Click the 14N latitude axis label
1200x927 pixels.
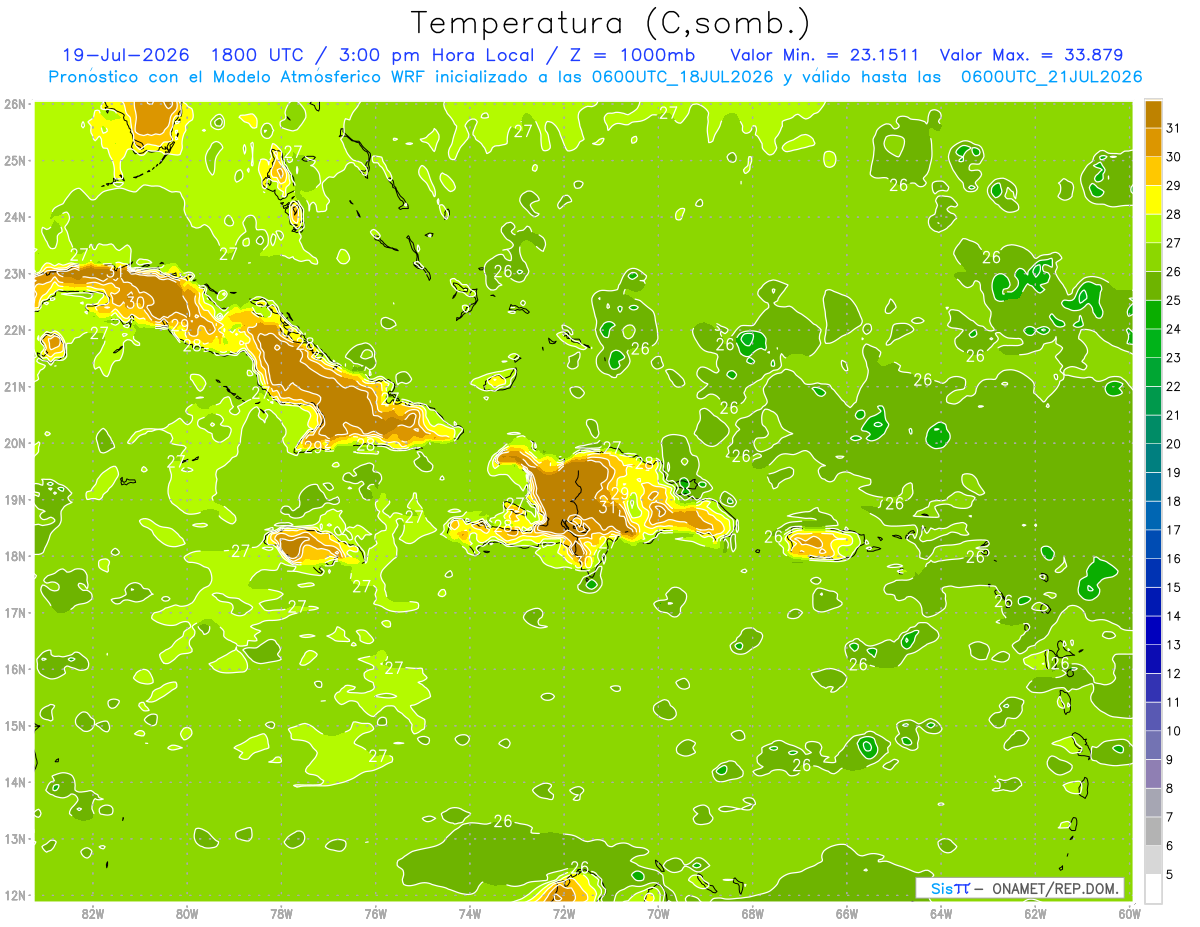[15, 782]
